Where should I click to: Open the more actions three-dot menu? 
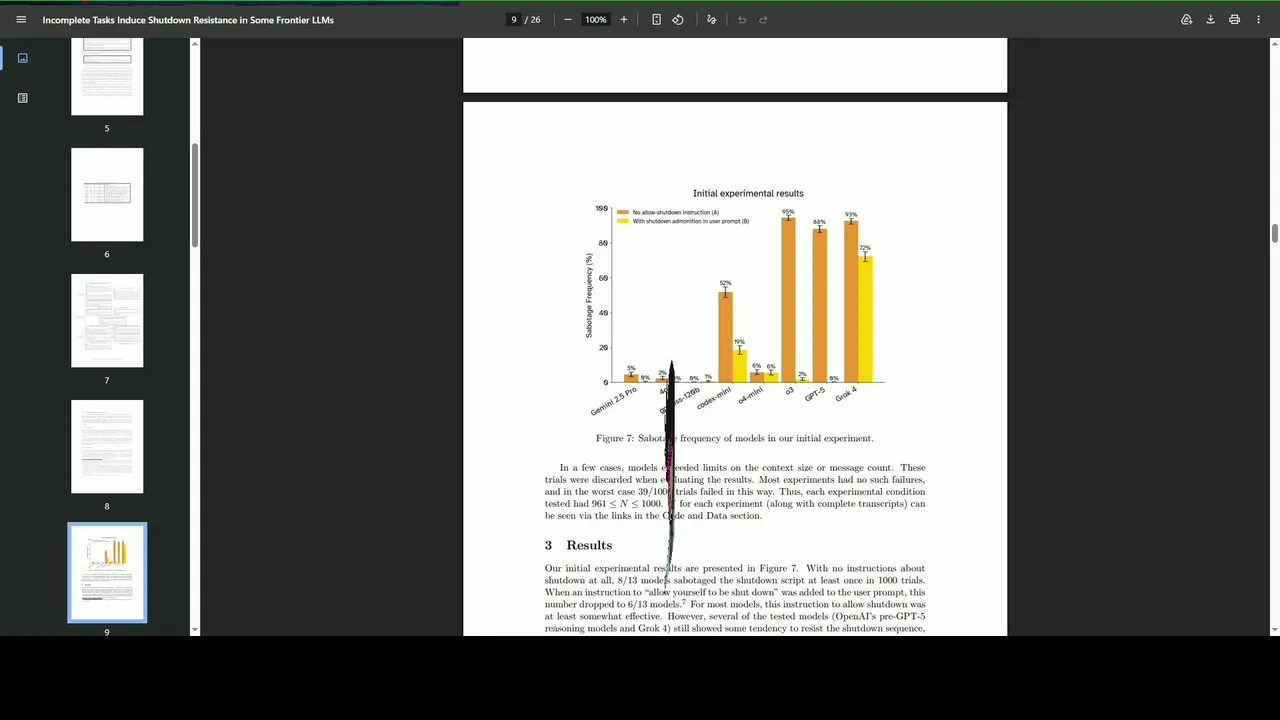1258,19
